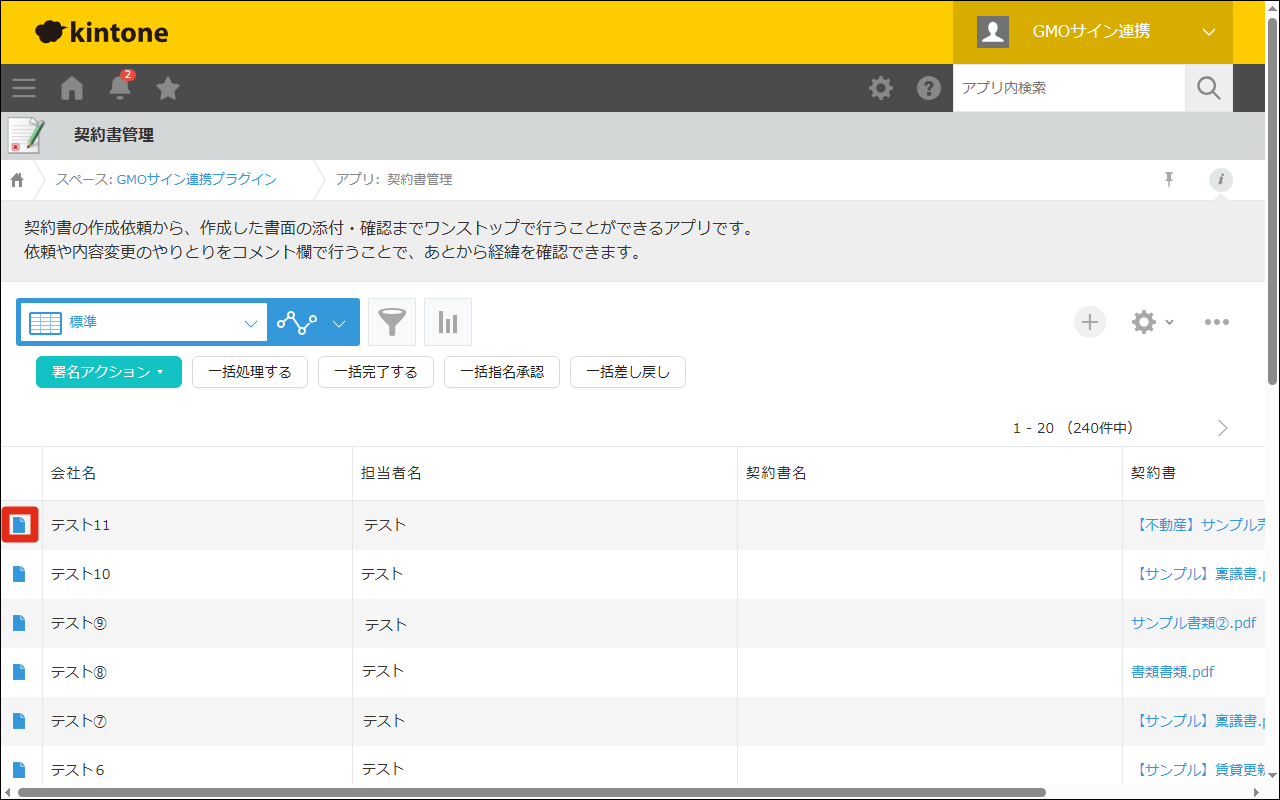The height and width of the screenshot is (800, 1280).
Task: Open record details for テスト11
Action: tap(20, 525)
